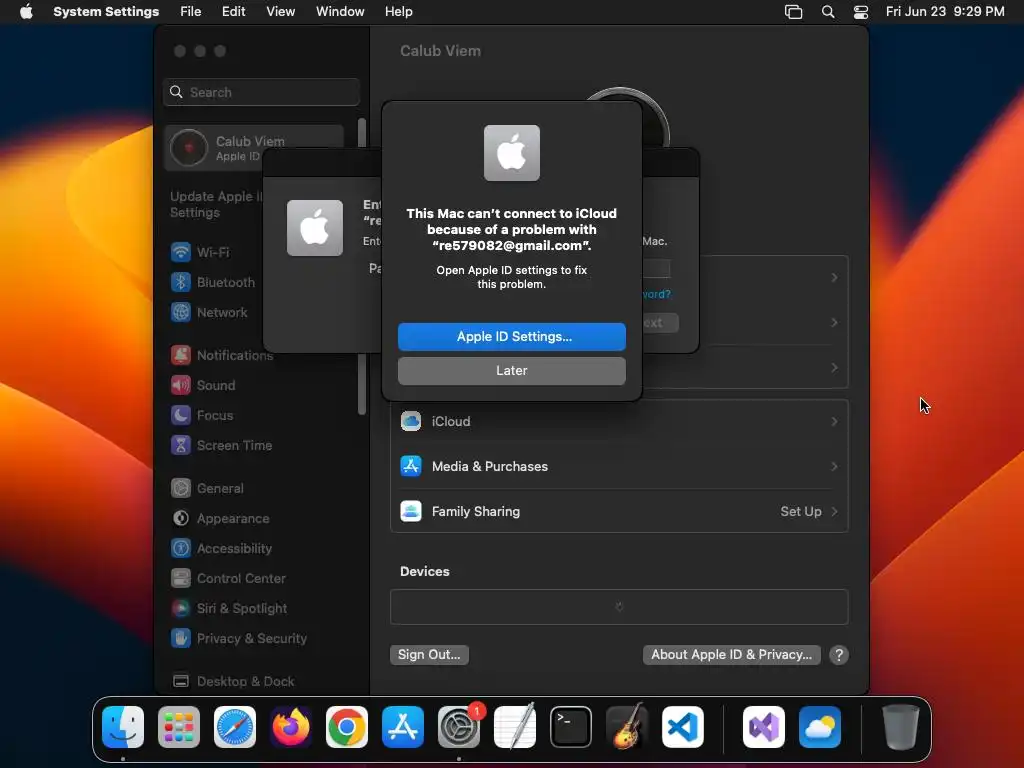Image resolution: width=1024 pixels, height=768 pixels.
Task: Click the date and time in menu bar
Action: [x=945, y=11]
